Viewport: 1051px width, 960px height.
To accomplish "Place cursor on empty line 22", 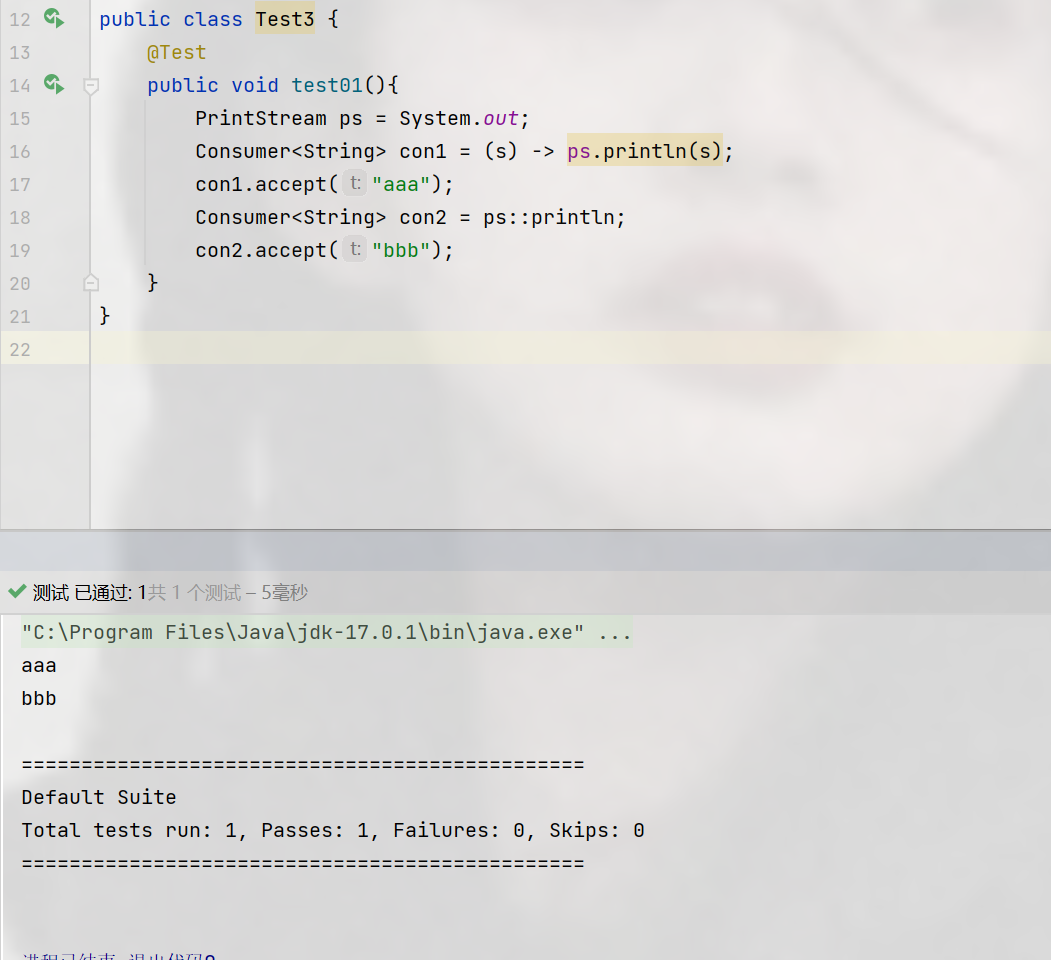I will click(x=570, y=348).
